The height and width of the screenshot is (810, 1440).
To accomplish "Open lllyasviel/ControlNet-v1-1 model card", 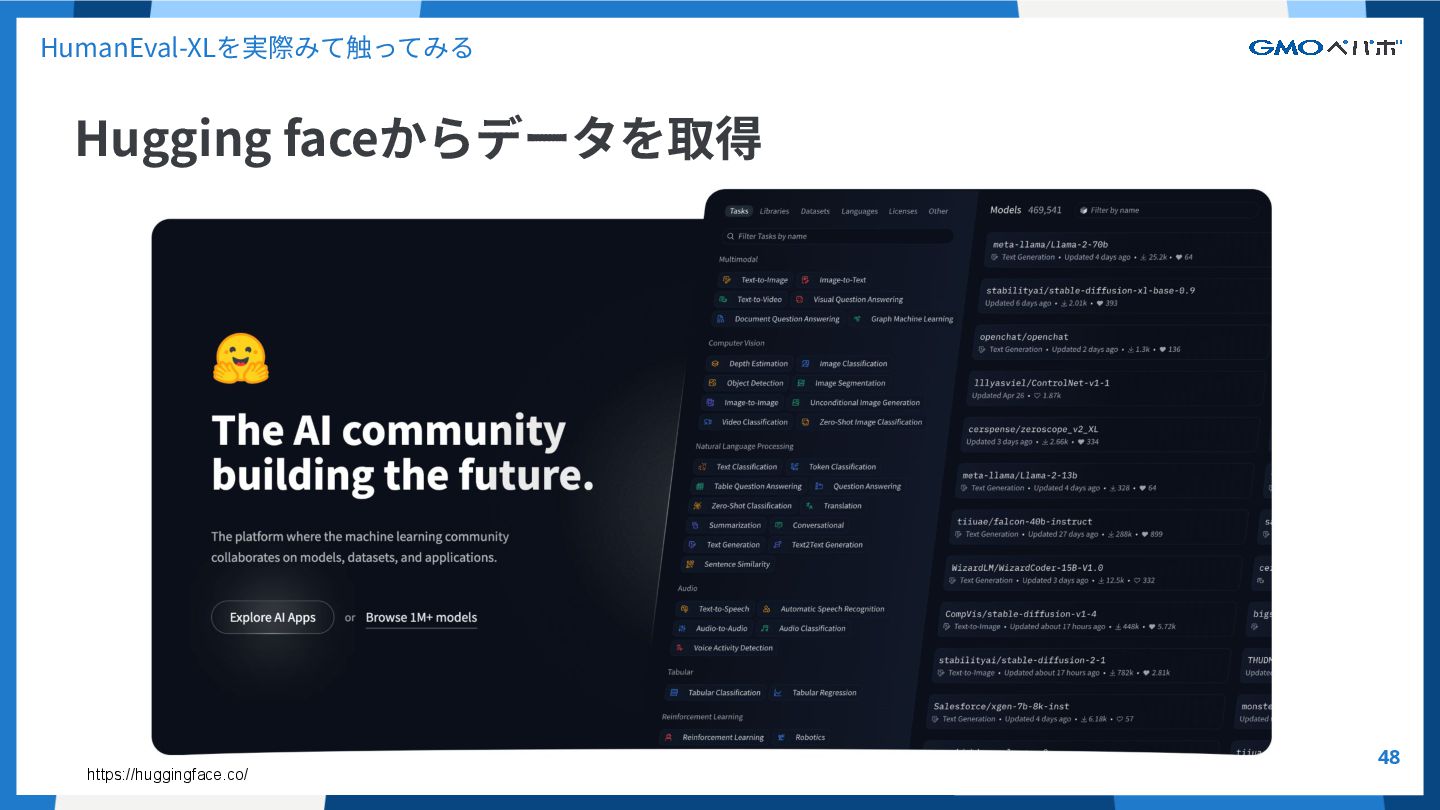I will (1116, 389).
